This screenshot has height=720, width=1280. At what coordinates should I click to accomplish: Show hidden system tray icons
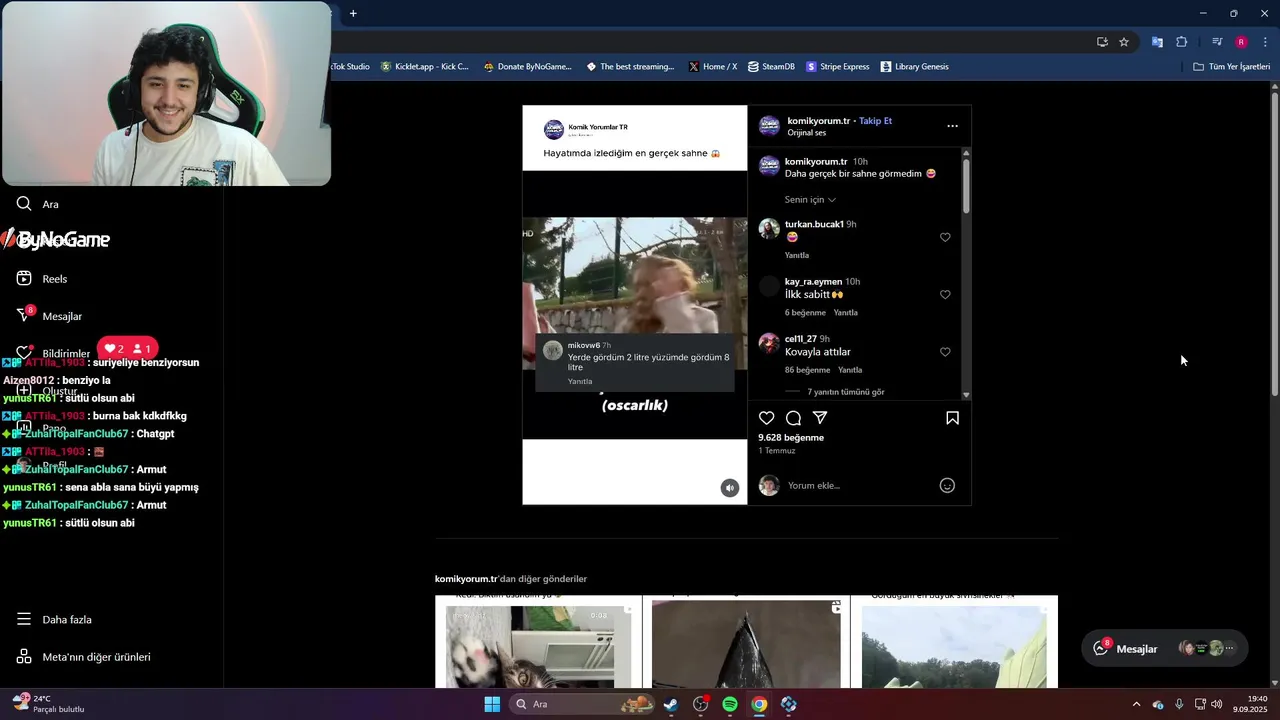[1136, 704]
